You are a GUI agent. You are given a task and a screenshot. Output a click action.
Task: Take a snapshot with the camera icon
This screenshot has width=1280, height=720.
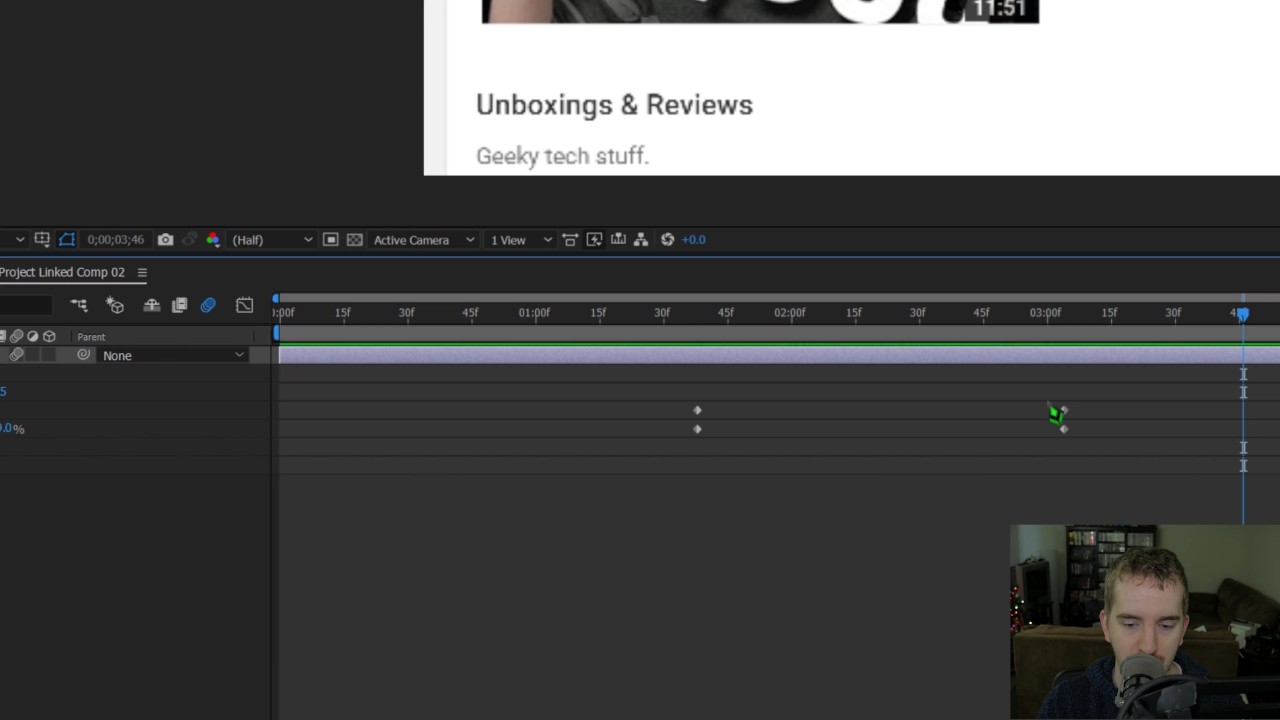pyautogui.click(x=165, y=240)
